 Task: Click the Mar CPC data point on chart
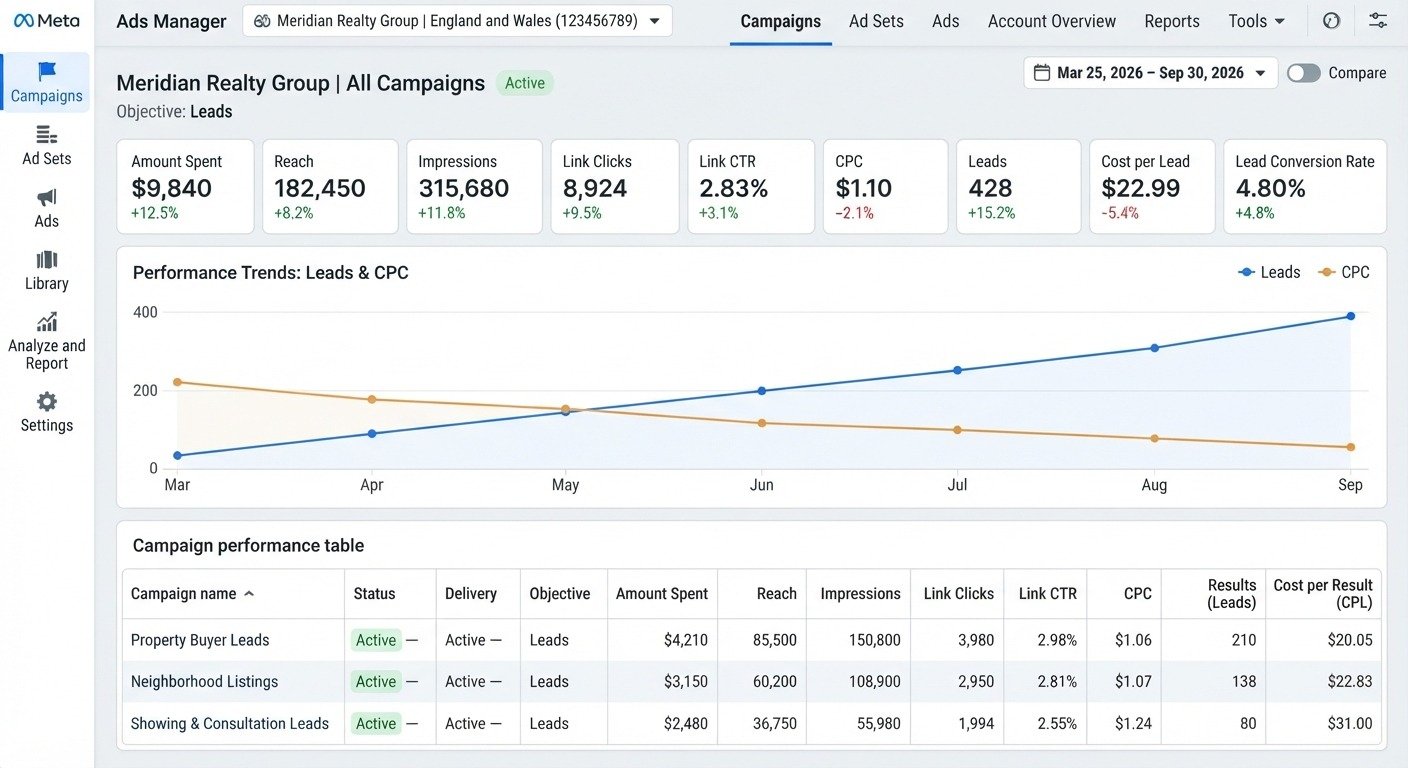click(x=177, y=382)
